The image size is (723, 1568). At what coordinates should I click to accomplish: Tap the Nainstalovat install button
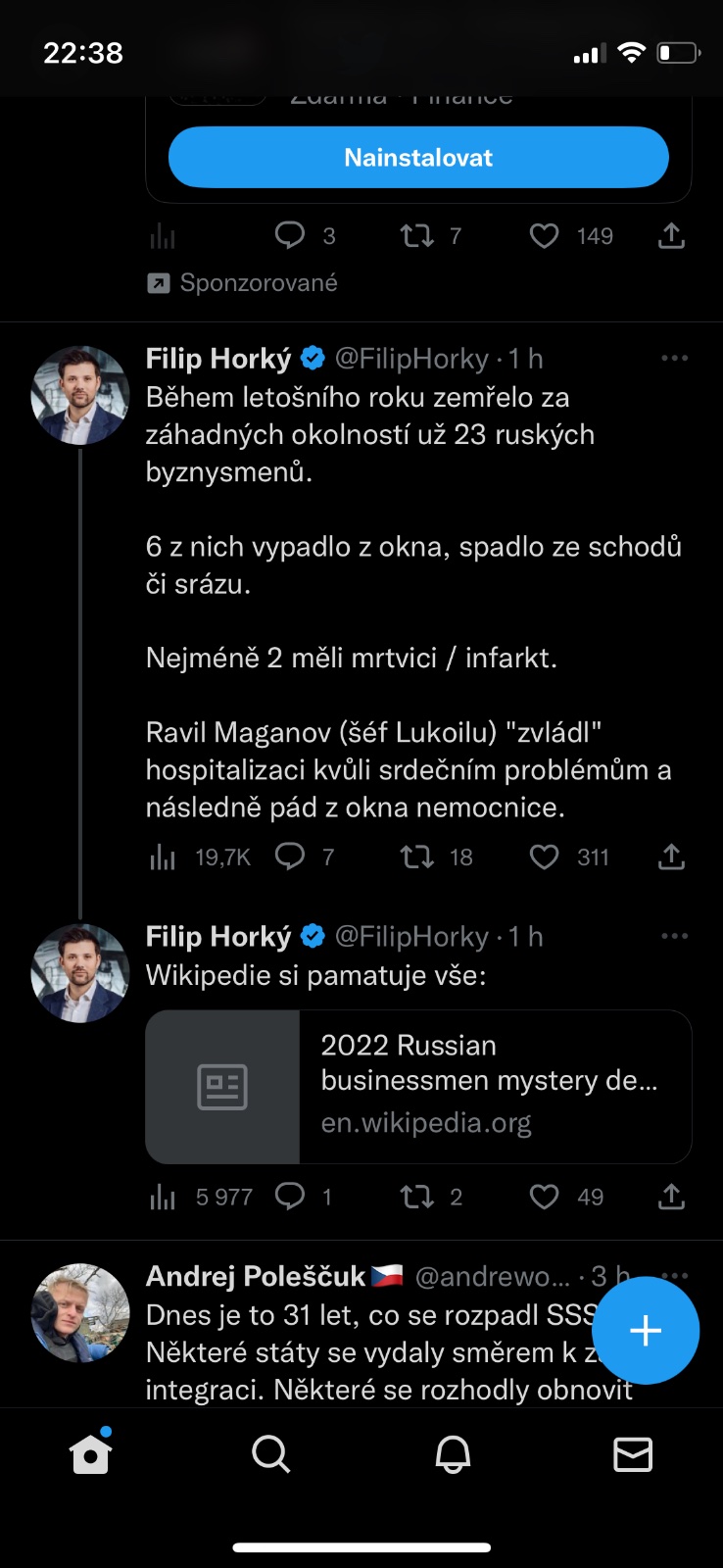pyautogui.click(x=418, y=158)
